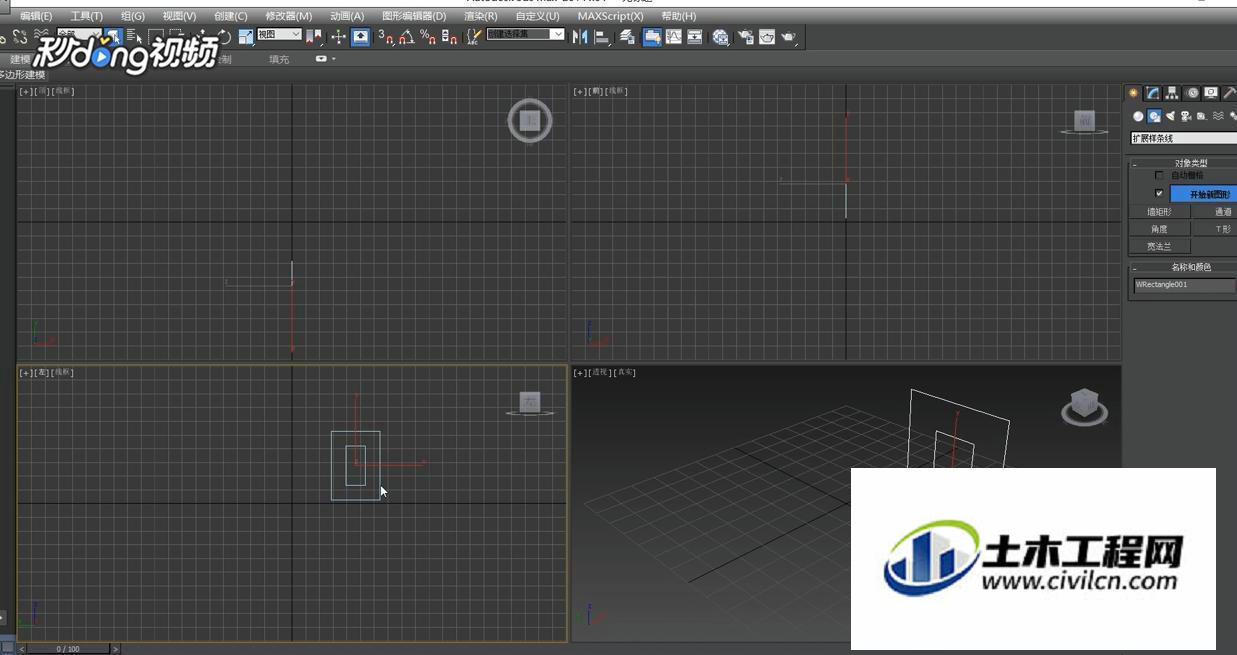Switch to the Display panel tab

1211,93
